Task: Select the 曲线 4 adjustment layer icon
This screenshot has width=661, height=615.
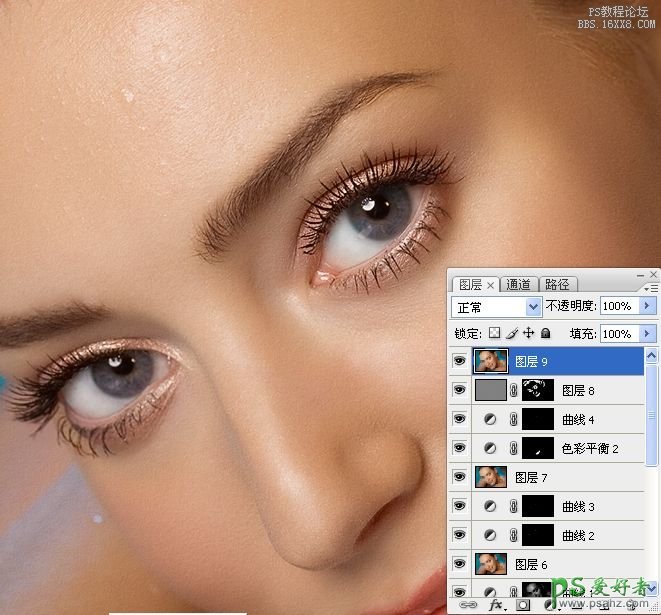Action: click(x=489, y=419)
